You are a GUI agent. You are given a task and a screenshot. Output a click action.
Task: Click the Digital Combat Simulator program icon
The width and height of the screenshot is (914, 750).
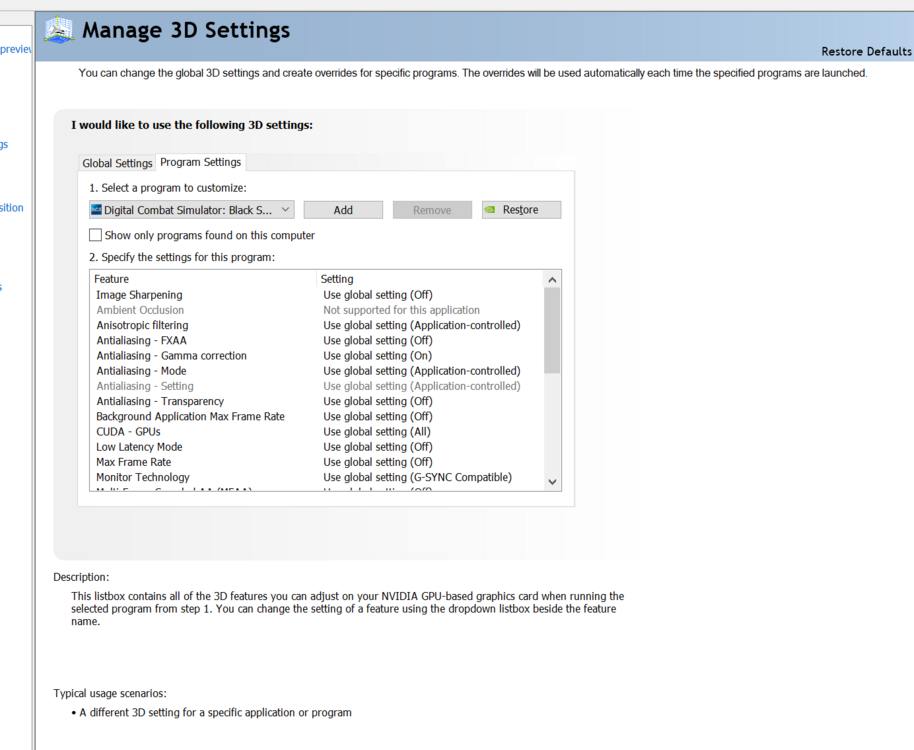click(x=96, y=210)
